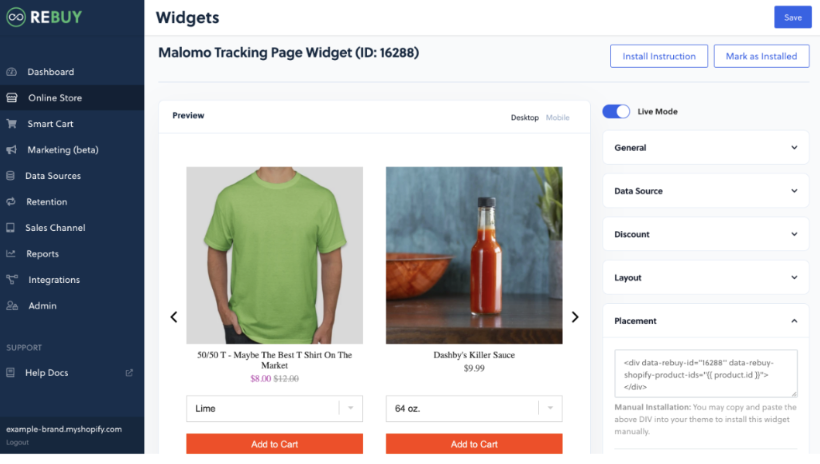Click the Integrations icon in sidebar
This screenshot has height=464, width=820.
click(x=12, y=280)
